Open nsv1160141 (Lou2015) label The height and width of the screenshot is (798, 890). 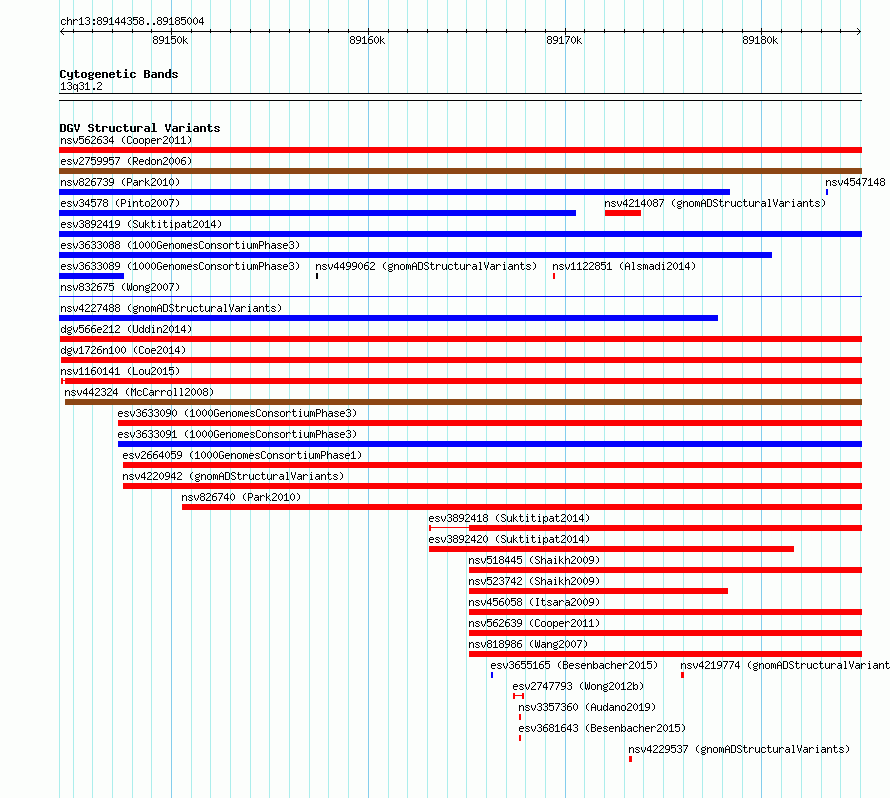(x=120, y=371)
